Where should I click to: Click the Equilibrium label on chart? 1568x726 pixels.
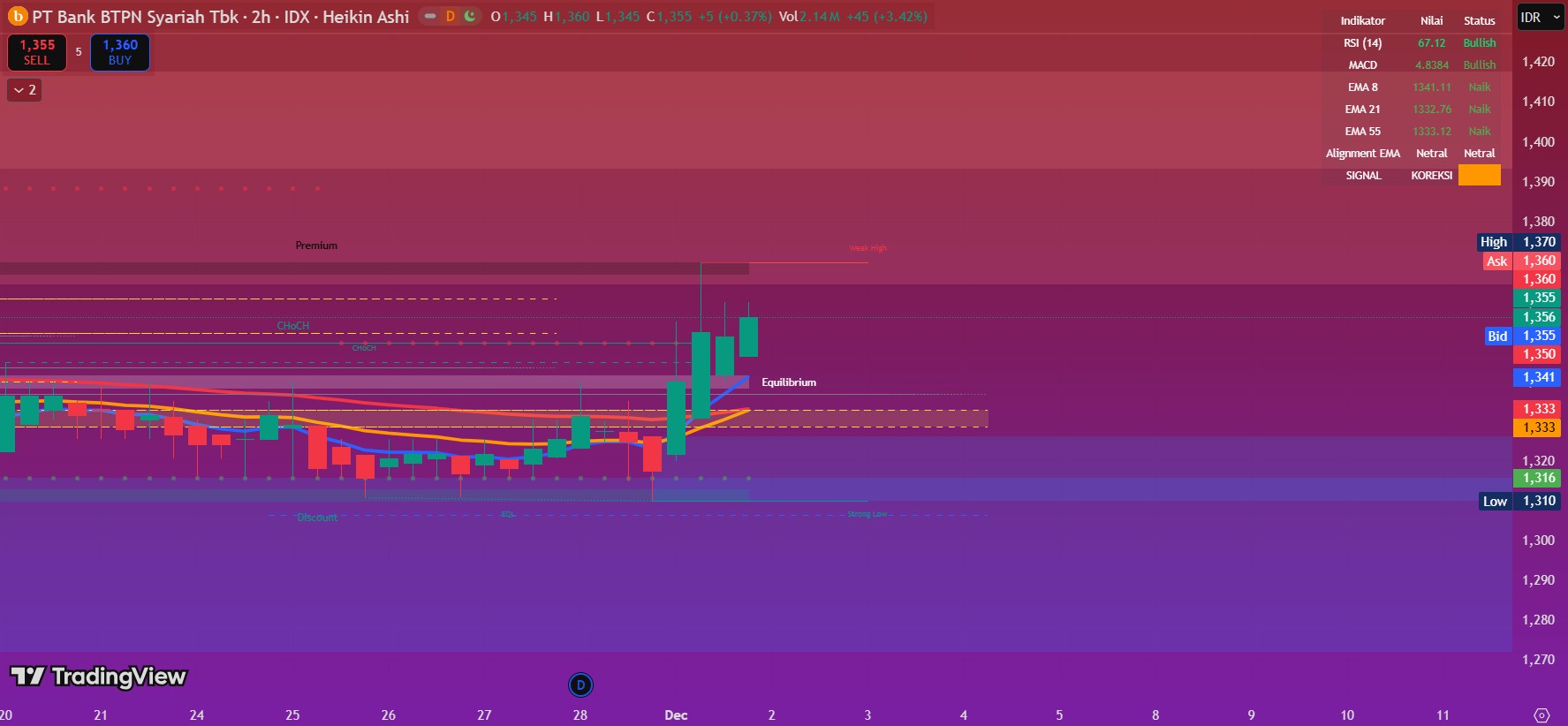pos(789,382)
